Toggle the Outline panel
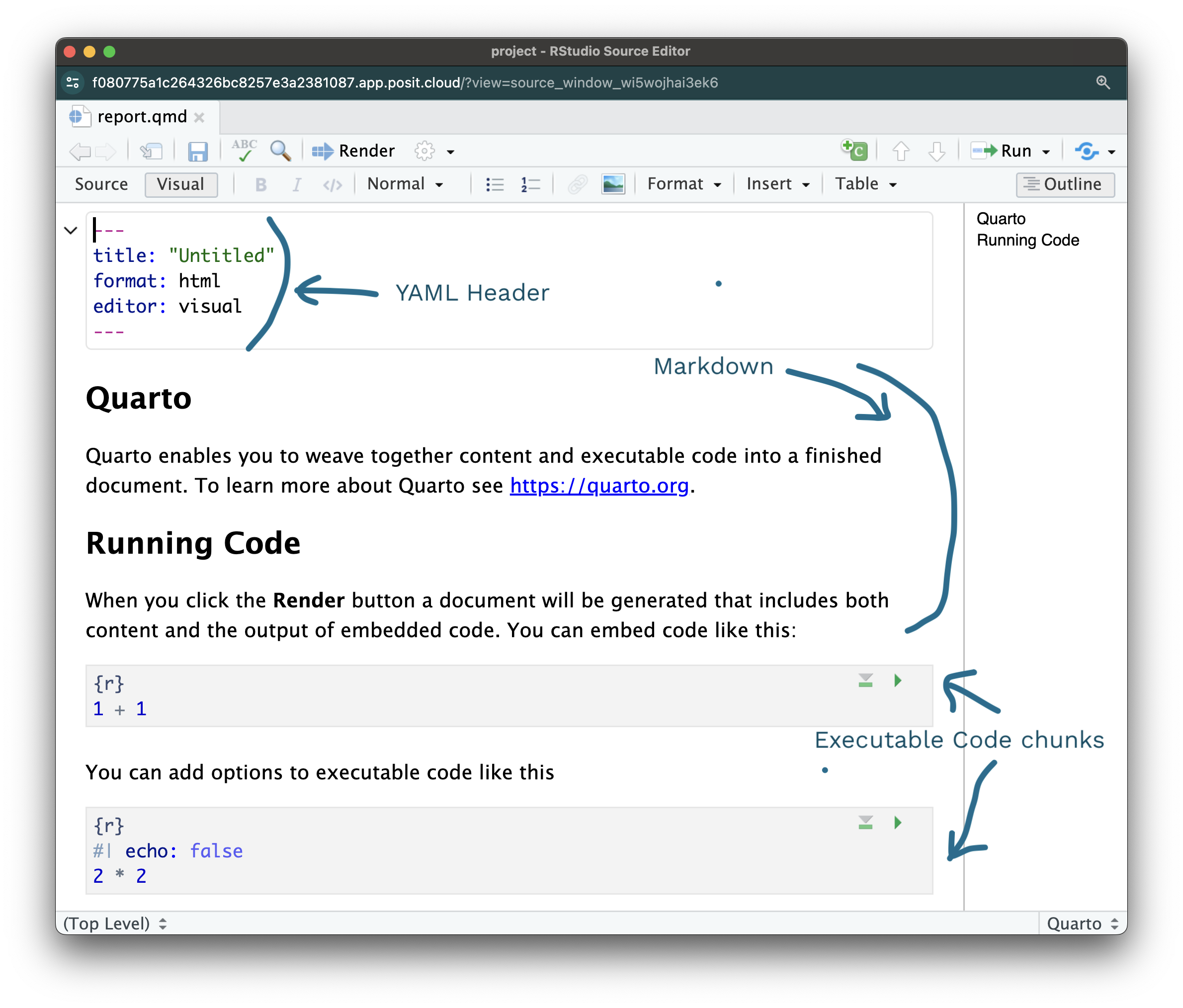Screen dimensions: 1183x1008 click(x=1065, y=184)
